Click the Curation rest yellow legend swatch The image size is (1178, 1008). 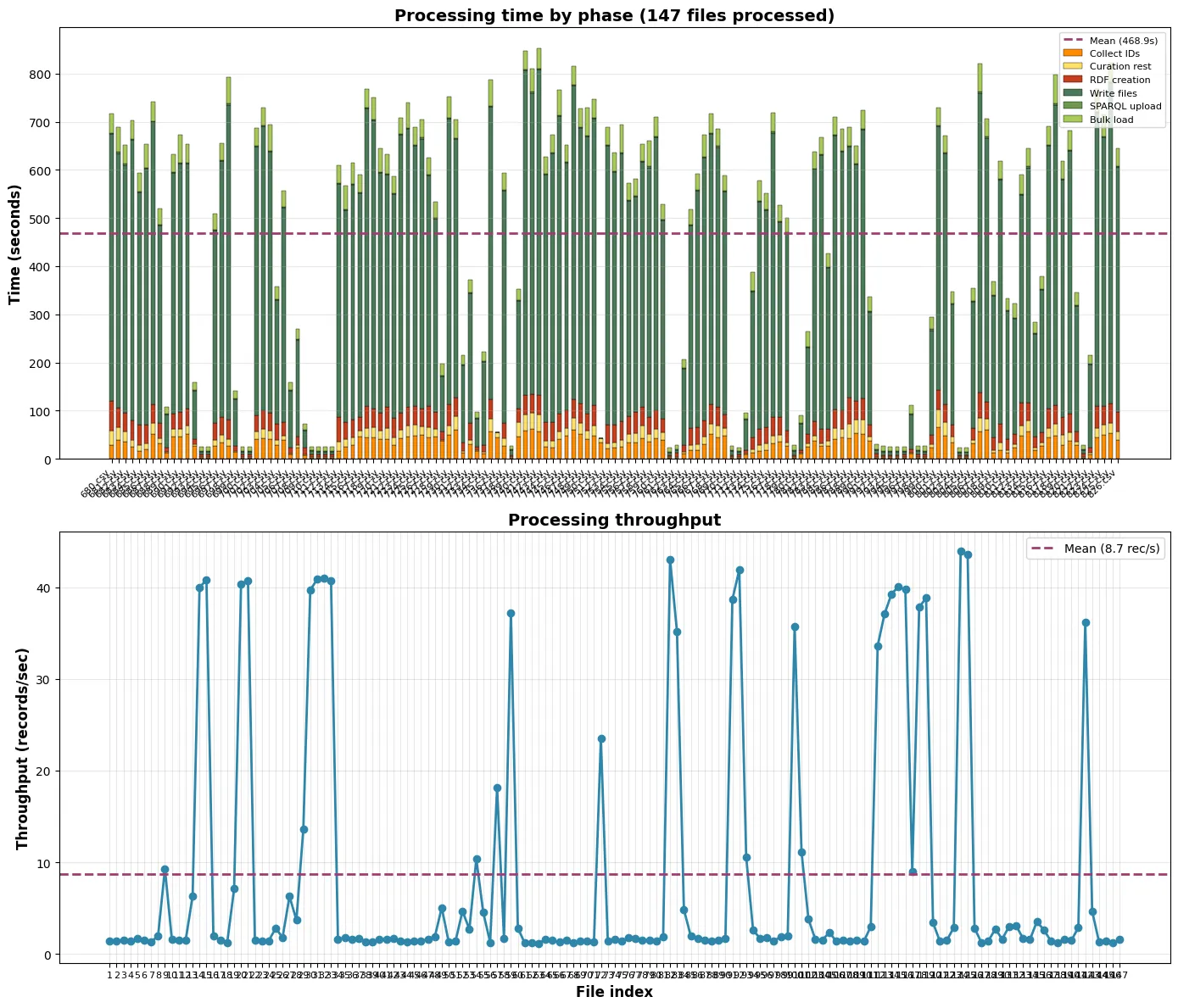point(1073,66)
